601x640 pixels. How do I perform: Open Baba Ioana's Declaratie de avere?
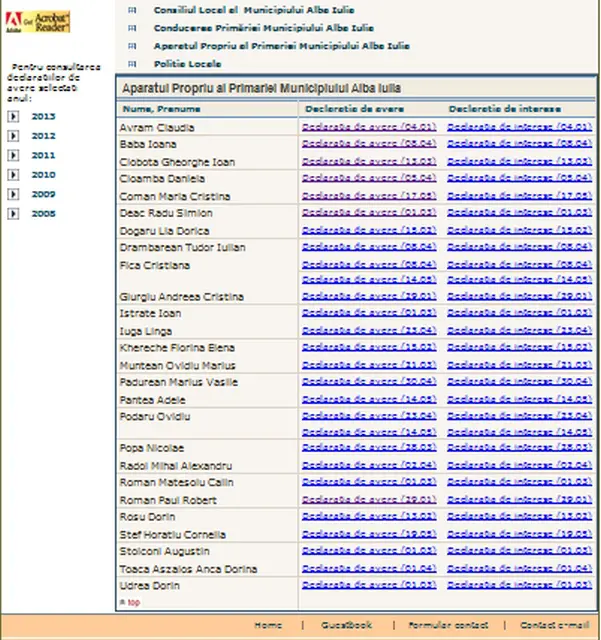pyautogui.click(x=369, y=144)
